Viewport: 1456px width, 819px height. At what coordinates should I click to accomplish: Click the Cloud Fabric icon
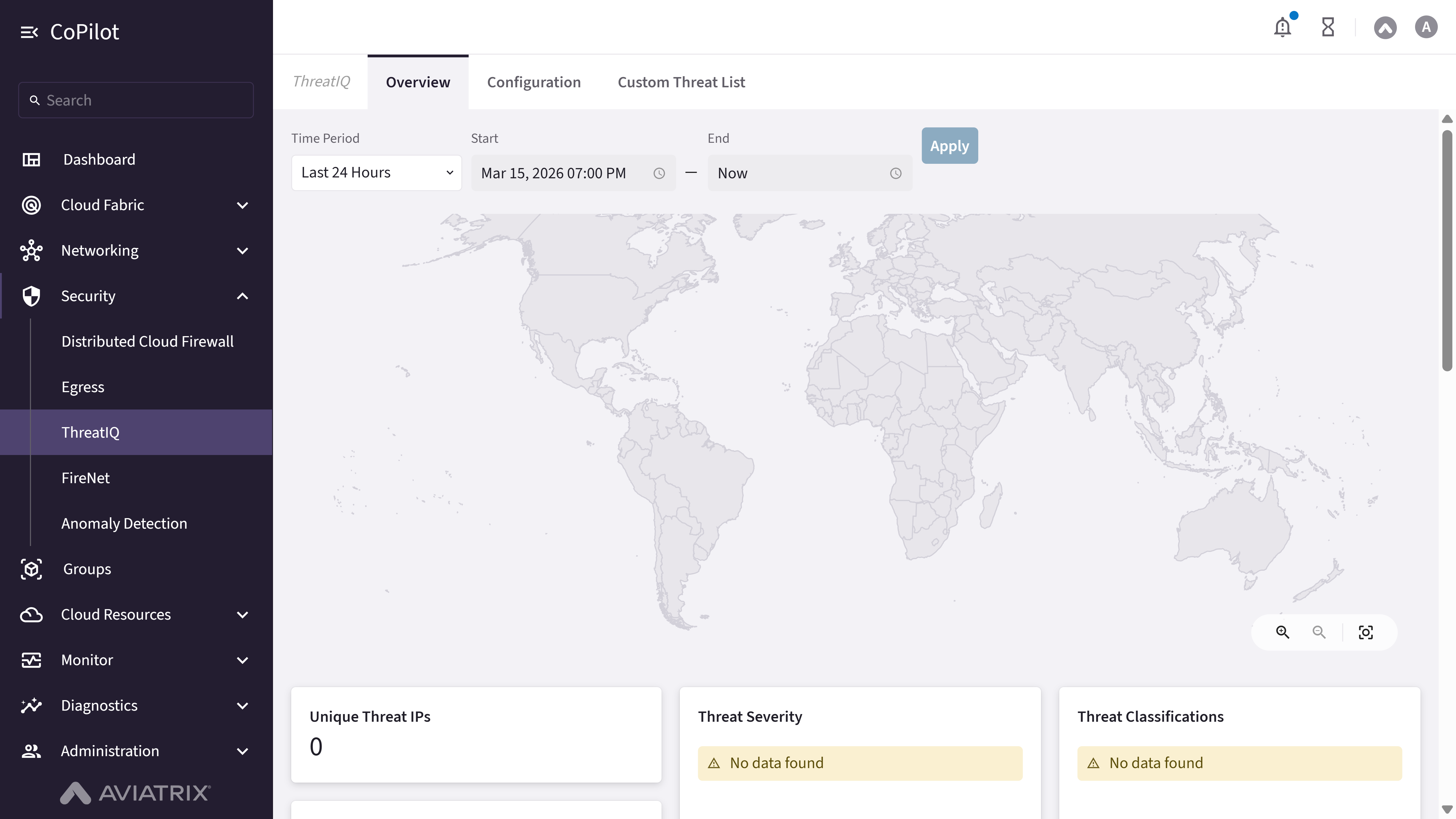pyautogui.click(x=31, y=205)
